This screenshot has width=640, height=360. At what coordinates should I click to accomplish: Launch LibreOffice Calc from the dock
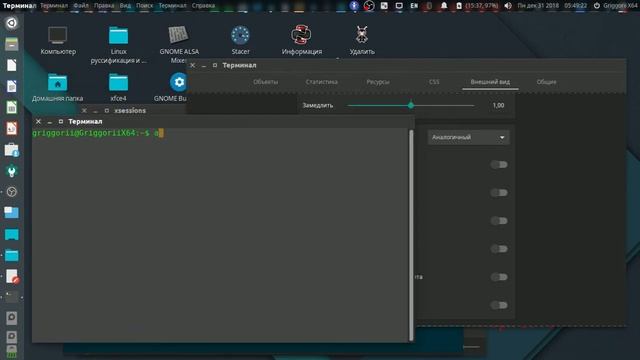pyautogui.click(x=11, y=107)
